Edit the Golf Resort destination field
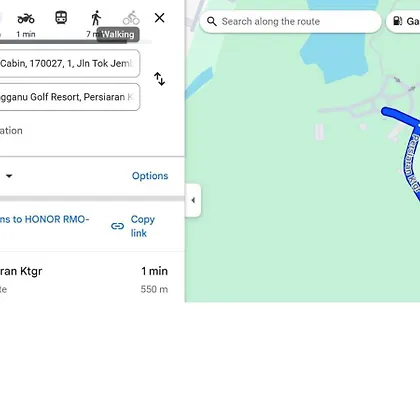Viewport: 420px width, 420px height. [70, 97]
